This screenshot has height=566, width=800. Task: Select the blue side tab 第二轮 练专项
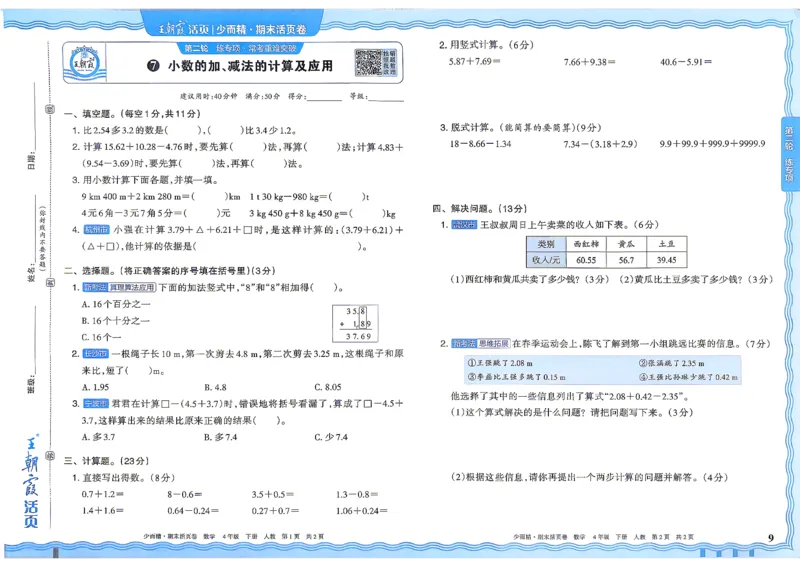coord(789,154)
